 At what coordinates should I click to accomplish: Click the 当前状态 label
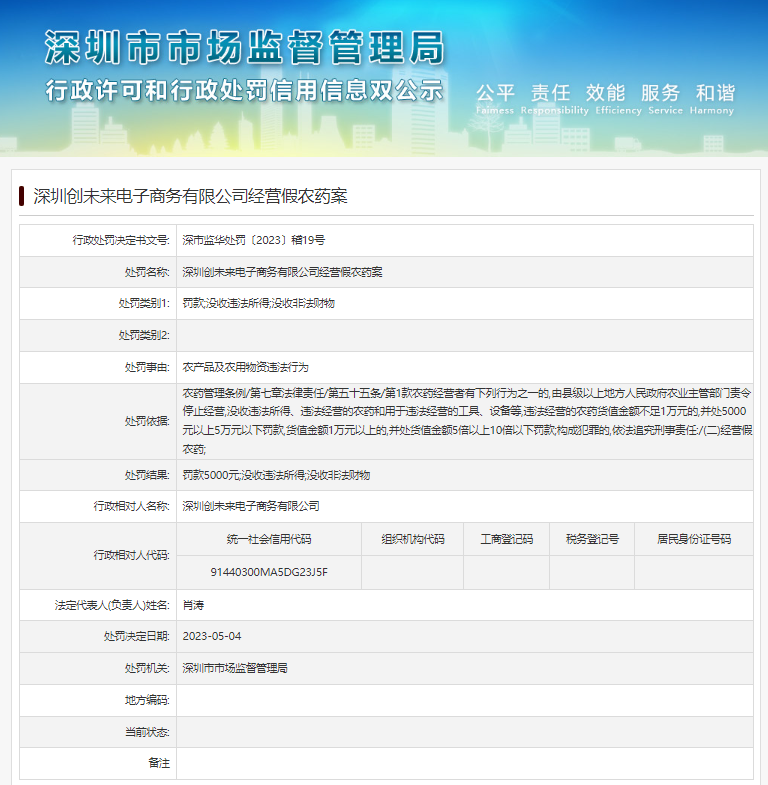click(x=147, y=732)
